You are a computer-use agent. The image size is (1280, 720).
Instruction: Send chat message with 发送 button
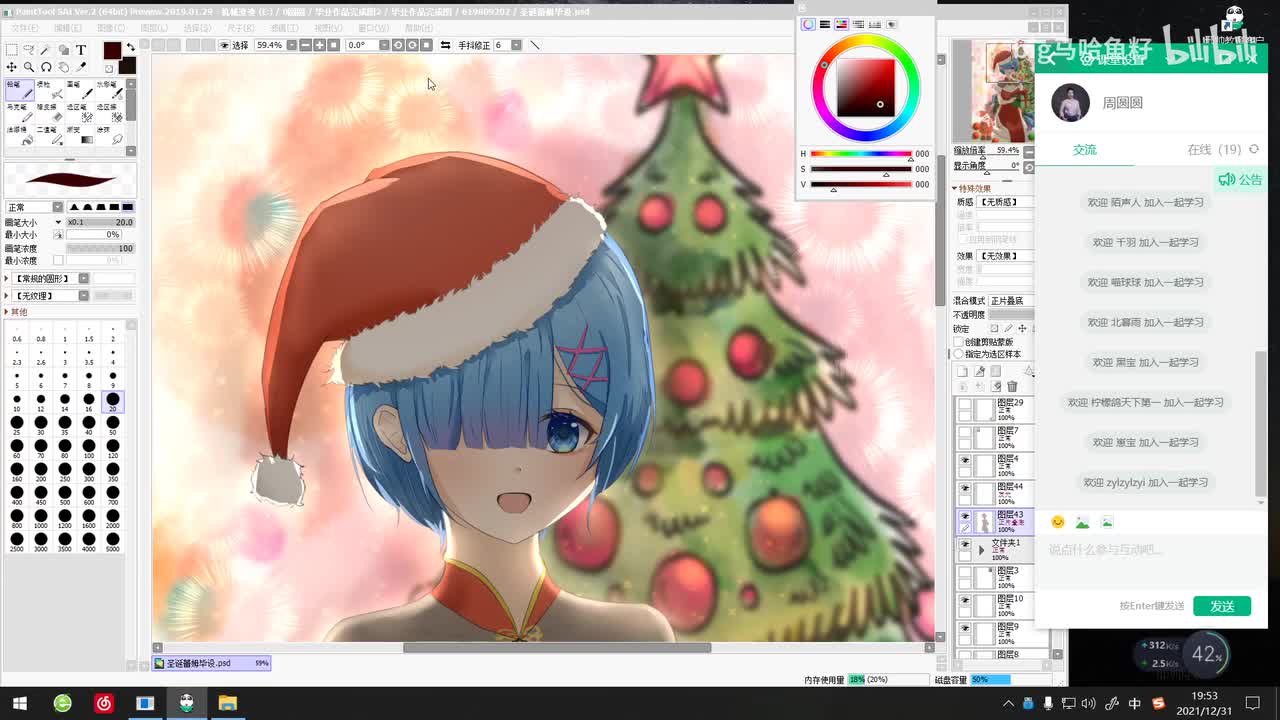1222,606
